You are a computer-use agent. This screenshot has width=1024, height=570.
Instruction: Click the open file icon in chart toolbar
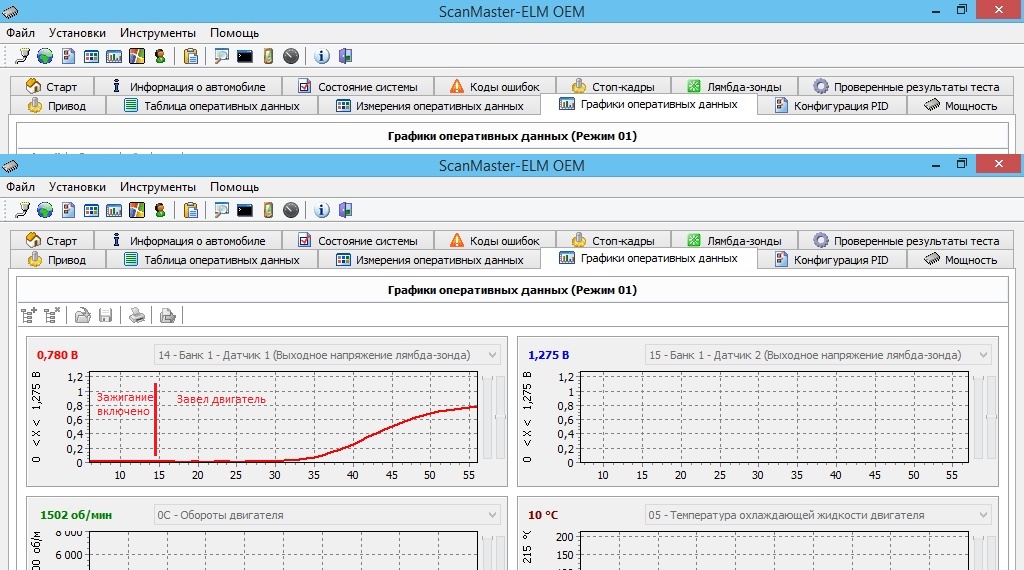click(x=83, y=316)
